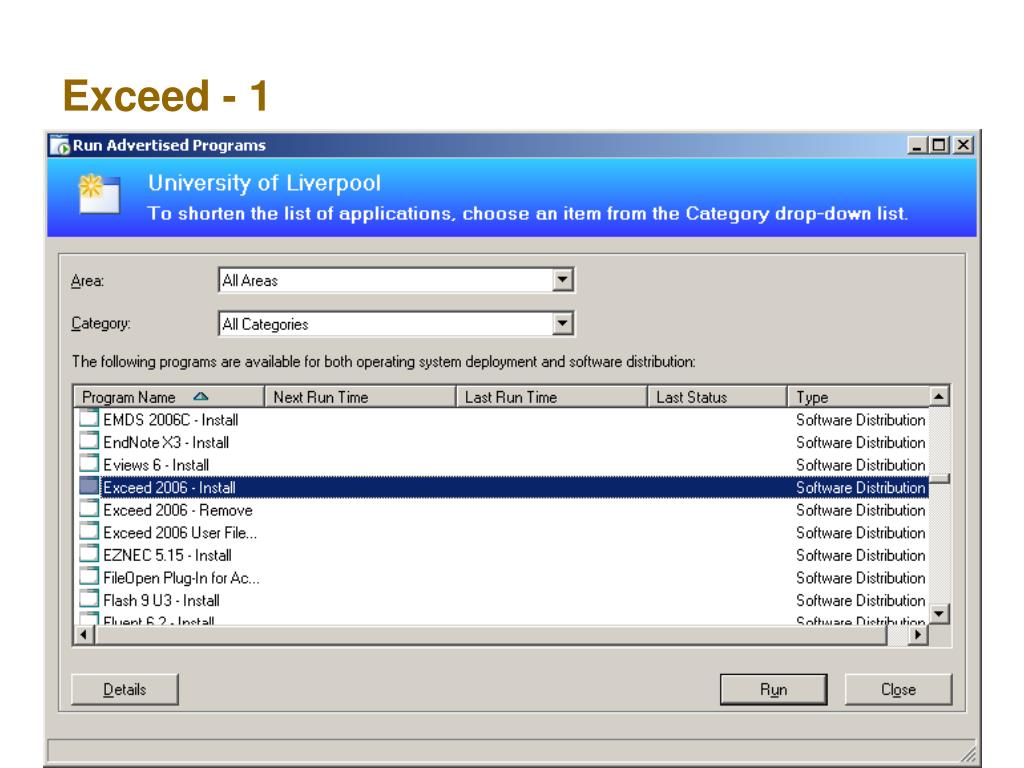The width and height of the screenshot is (1024, 768).
Task: Sort by the Next Run Time column
Action: pos(360,396)
